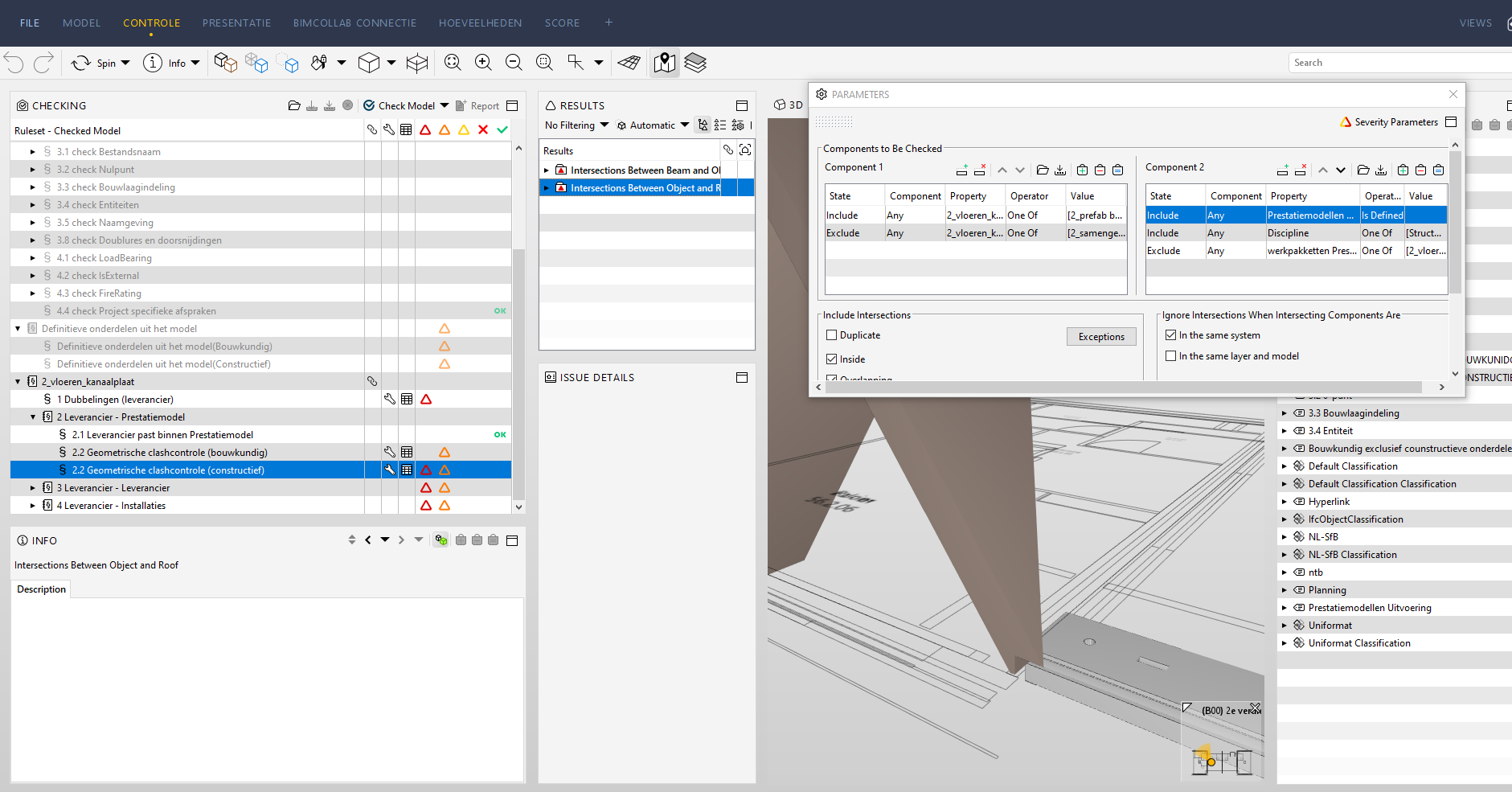Click the Undo arrow in the toolbar

coord(14,63)
